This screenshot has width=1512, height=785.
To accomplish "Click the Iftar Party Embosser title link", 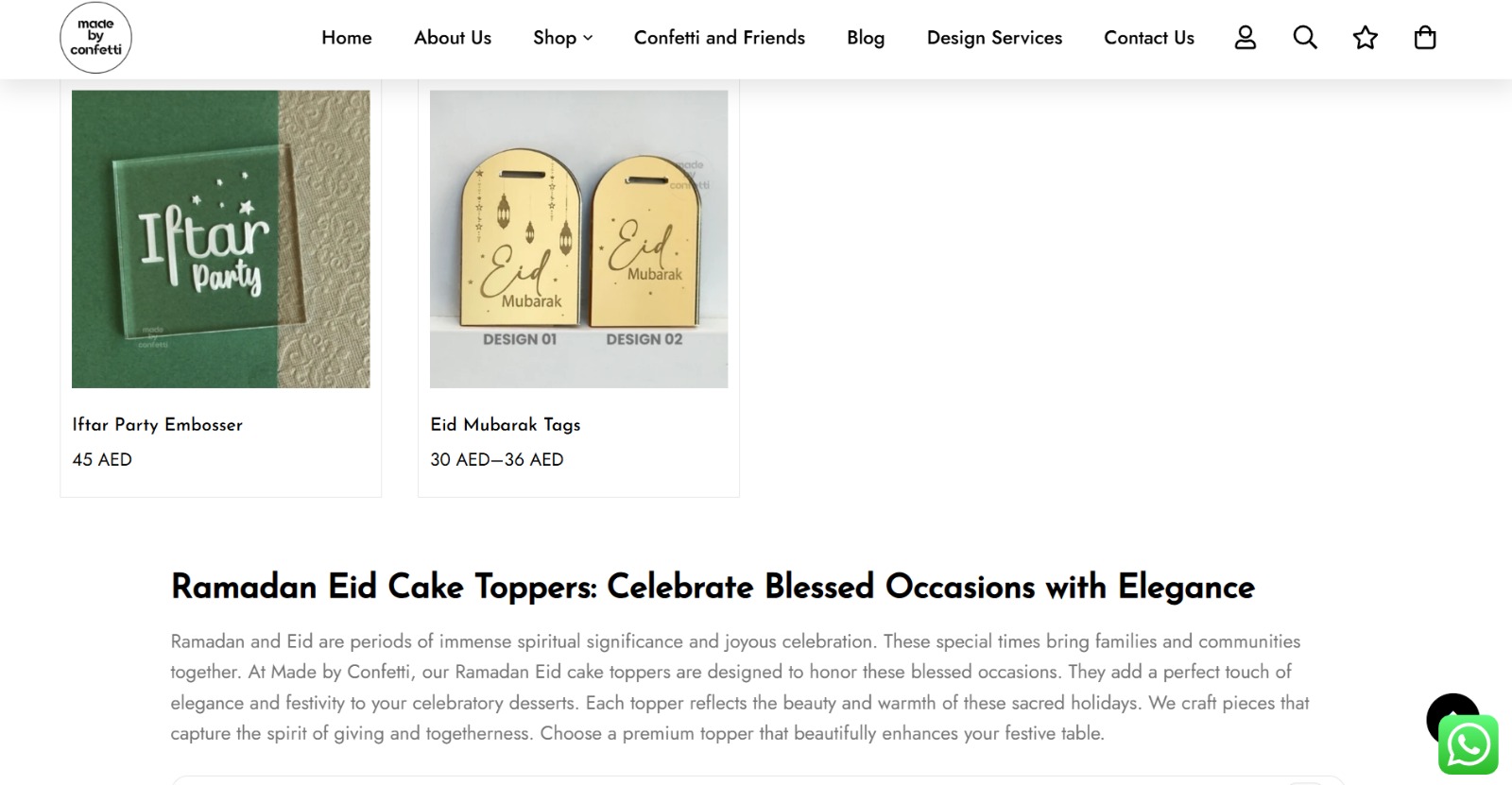I will coord(158,425).
